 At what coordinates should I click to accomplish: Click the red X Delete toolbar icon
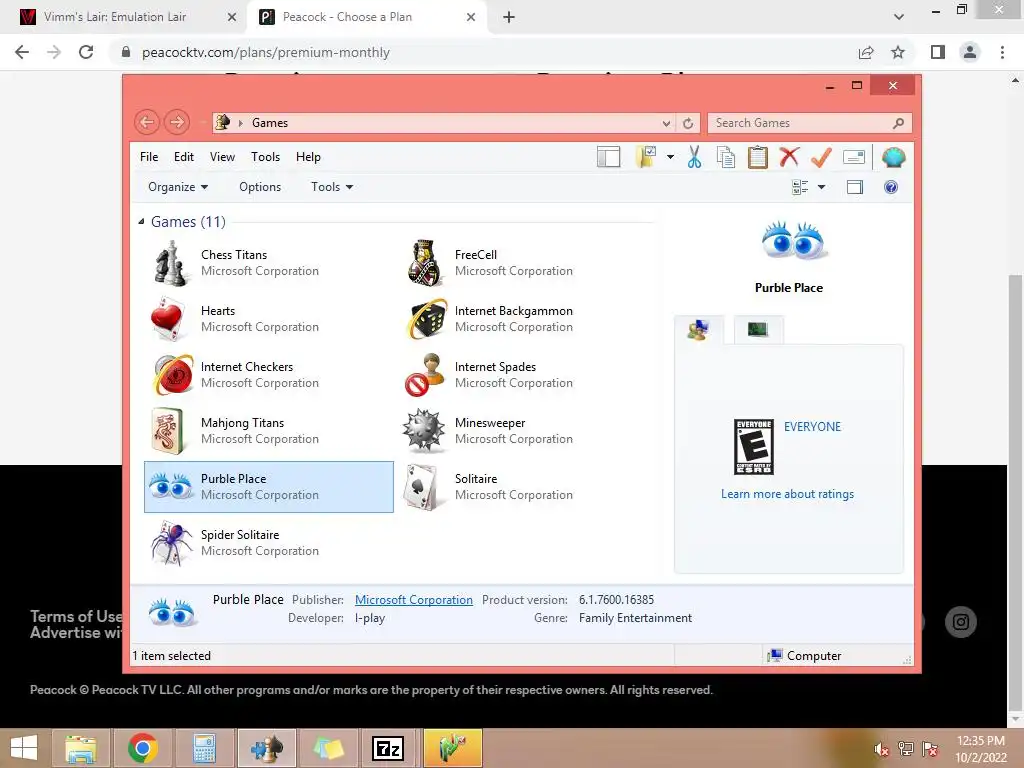click(x=789, y=157)
